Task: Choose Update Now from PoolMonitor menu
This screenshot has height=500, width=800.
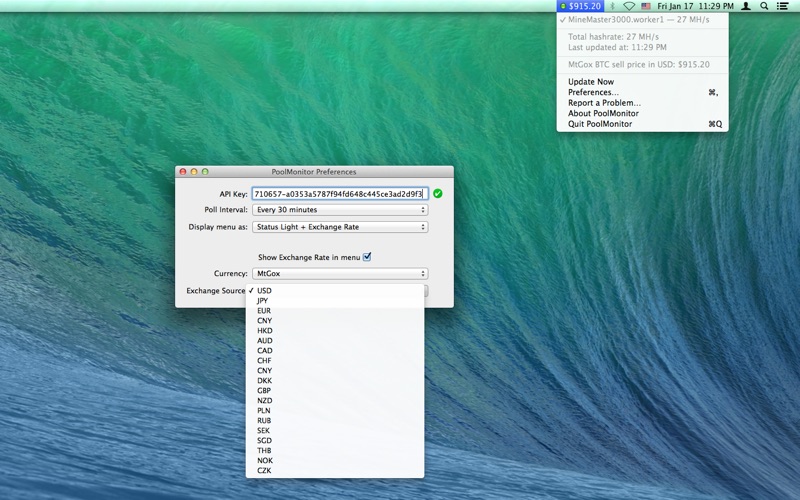Action: point(591,82)
